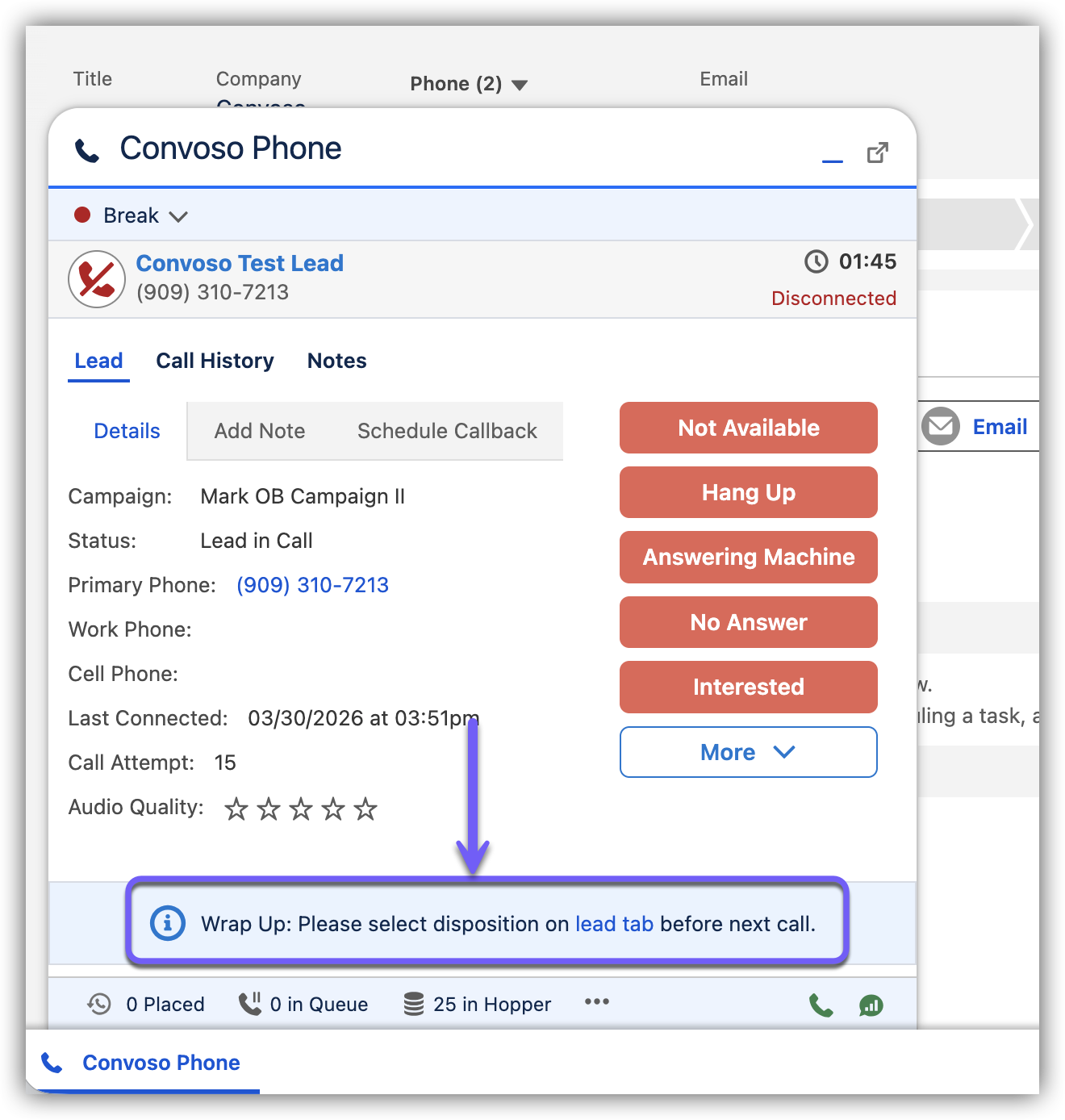Open the Schedule Callback tab

[x=447, y=431]
